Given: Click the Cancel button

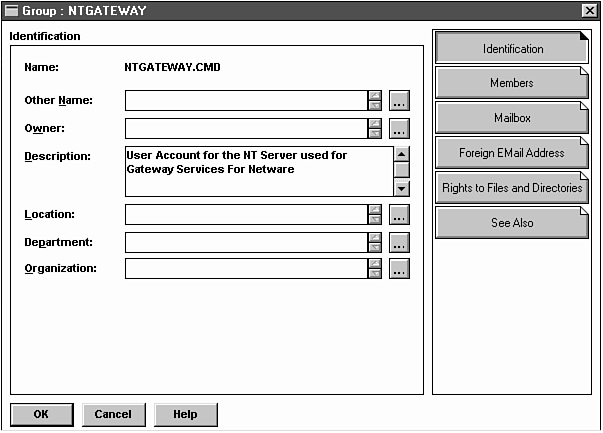Looking at the screenshot, I should pyautogui.click(x=113, y=414).
